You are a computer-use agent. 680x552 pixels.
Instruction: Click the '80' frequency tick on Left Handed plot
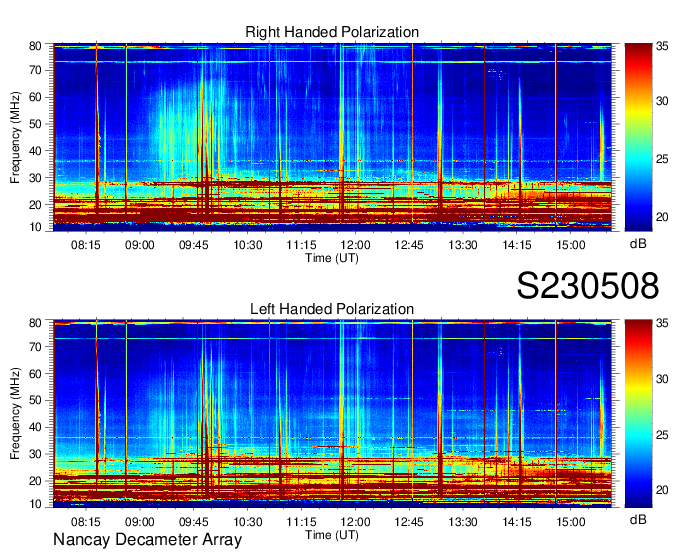pyautogui.click(x=35, y=323)
